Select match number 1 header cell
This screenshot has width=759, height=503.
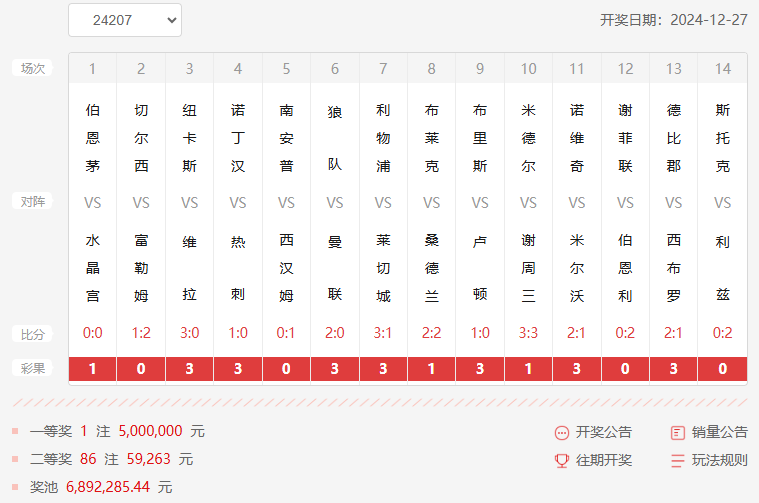(92, 68)
